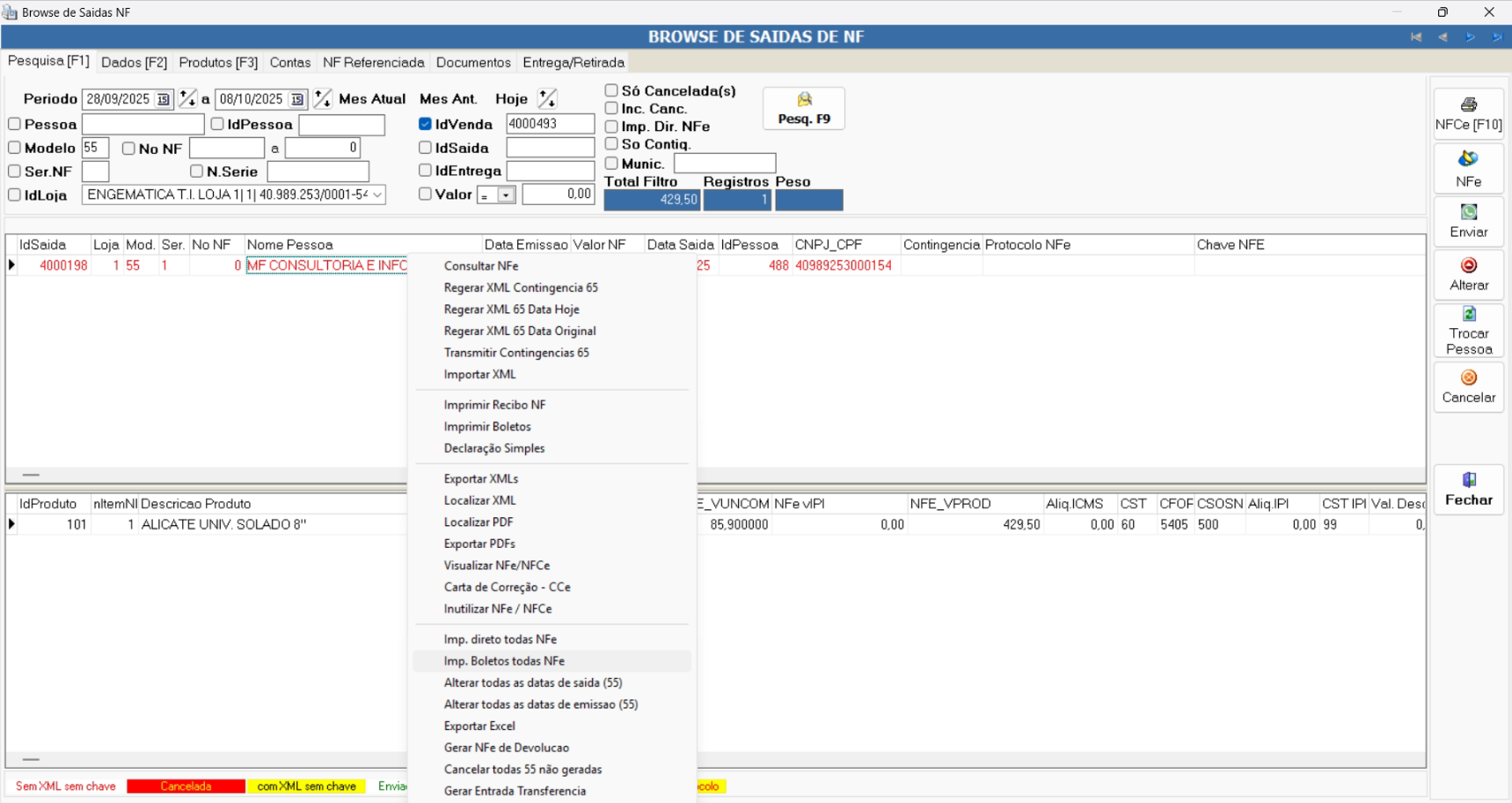
Task: Click the IdVenda input field
Action: coord(550,124)
